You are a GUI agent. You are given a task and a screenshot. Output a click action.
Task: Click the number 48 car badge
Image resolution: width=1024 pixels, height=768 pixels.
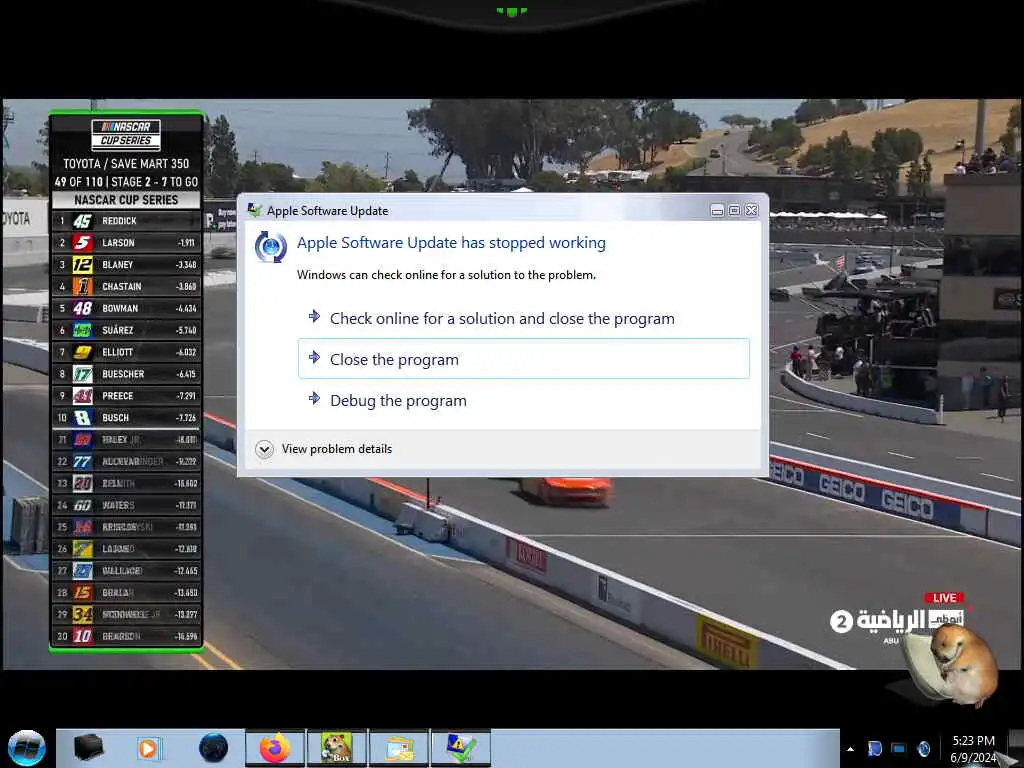click(x=82, y=308)
